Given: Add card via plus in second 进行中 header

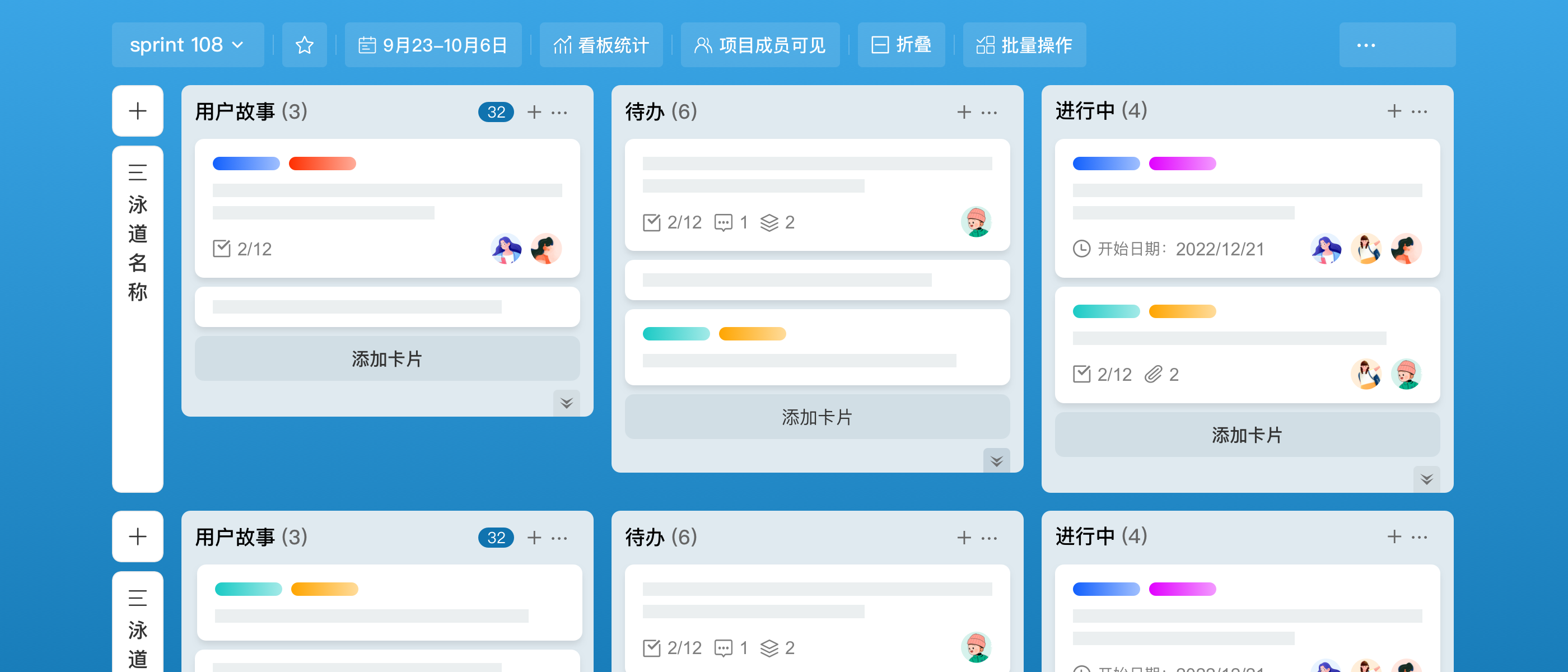Looking at the screenshot, I should tap(1394, 536).
